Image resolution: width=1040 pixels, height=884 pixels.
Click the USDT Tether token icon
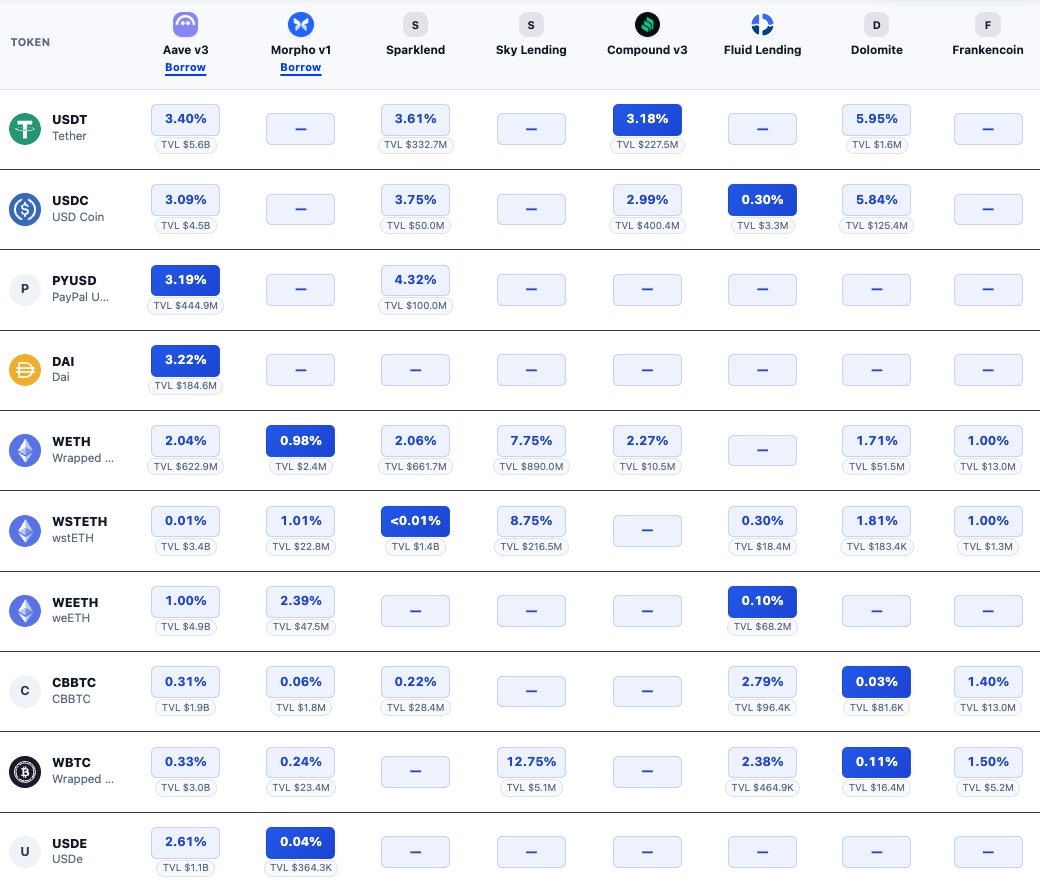point(25,128)
